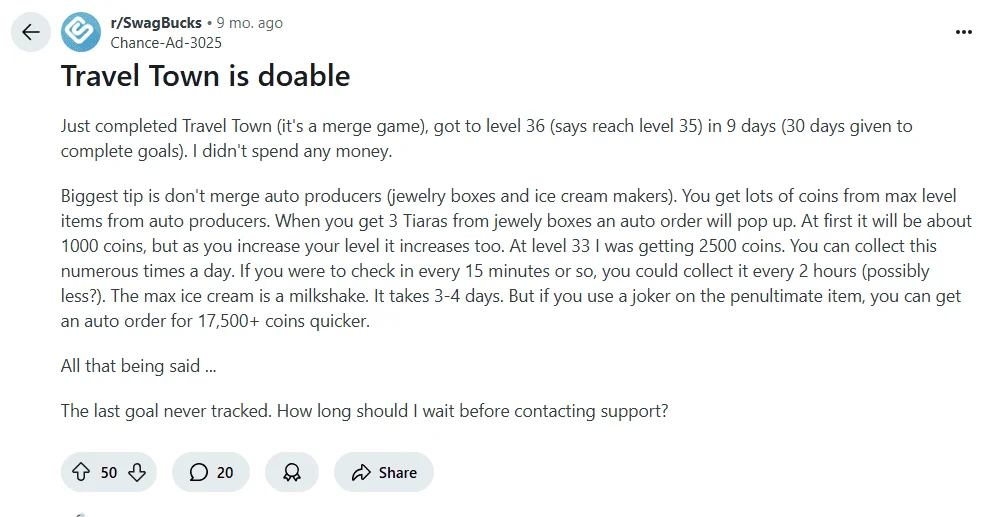Screen dimensions: 992x517
Task: Click the Share button label
Action: 397,472
